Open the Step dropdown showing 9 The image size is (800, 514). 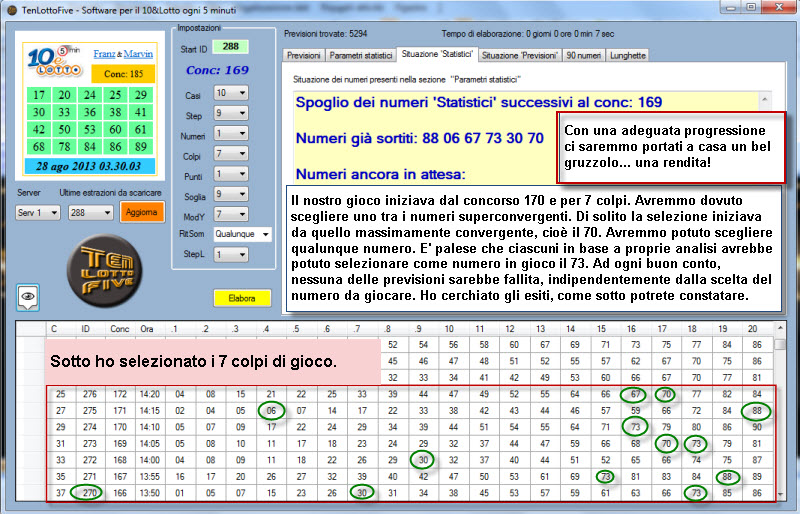point(231,113)
